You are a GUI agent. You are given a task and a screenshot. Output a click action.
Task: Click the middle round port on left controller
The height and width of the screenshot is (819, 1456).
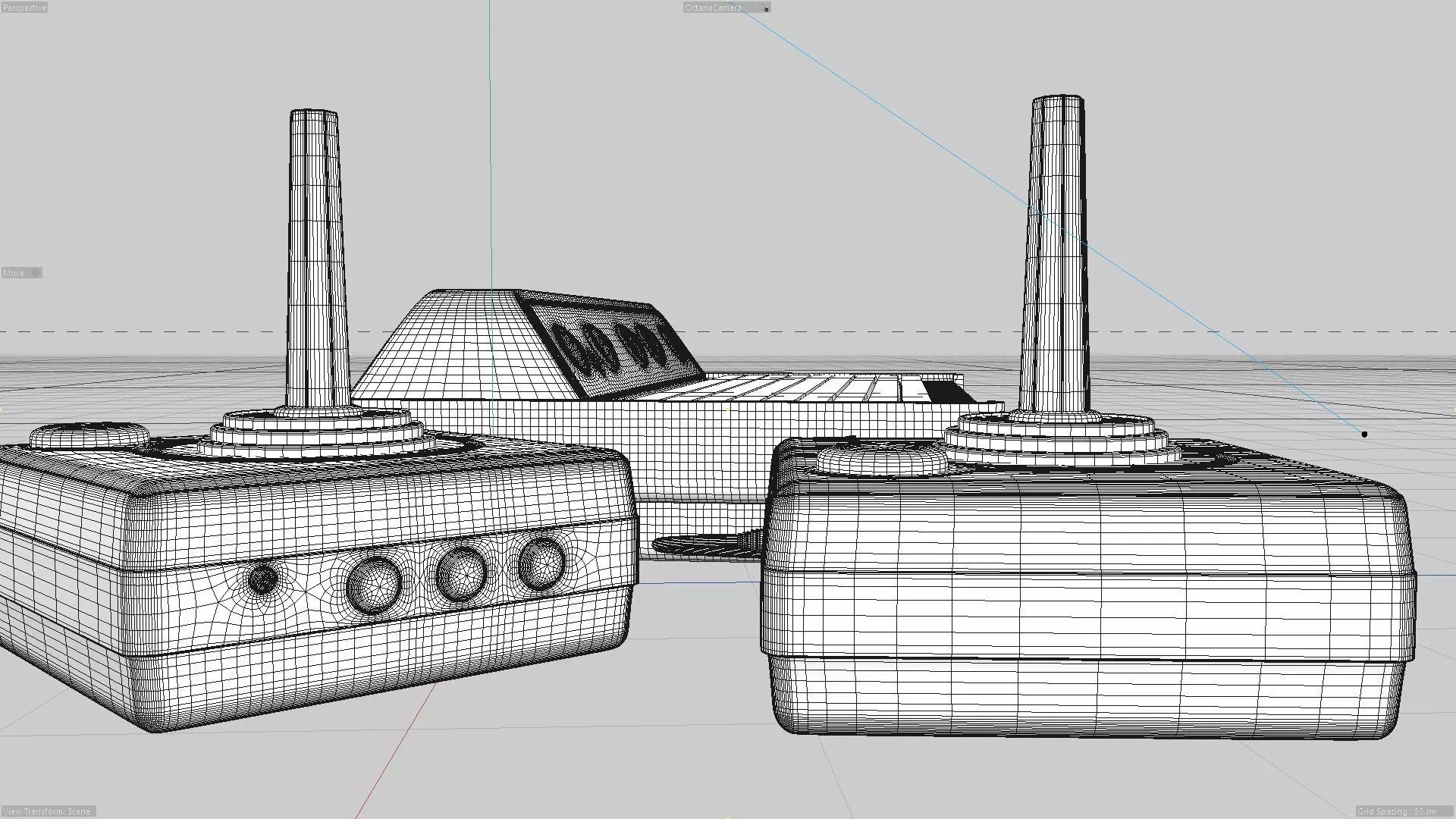point(460,575)
